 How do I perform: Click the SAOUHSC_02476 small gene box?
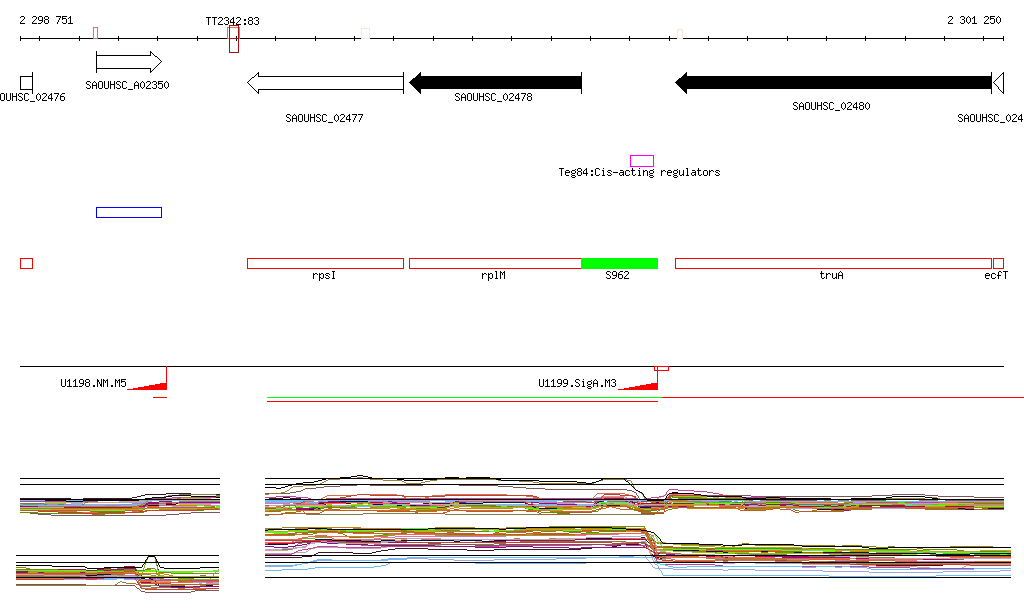click(x=26, y=83)
